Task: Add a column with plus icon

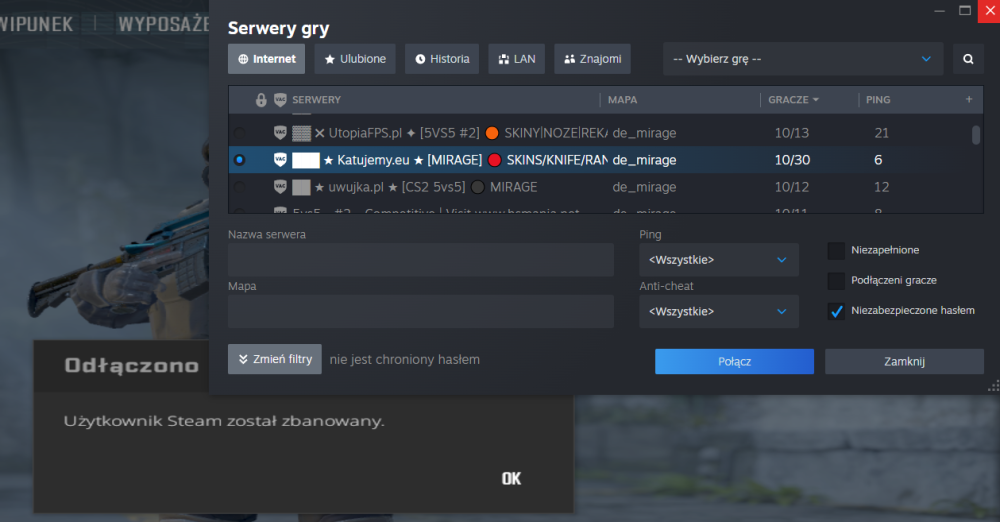Action: (x=969, y=99)
